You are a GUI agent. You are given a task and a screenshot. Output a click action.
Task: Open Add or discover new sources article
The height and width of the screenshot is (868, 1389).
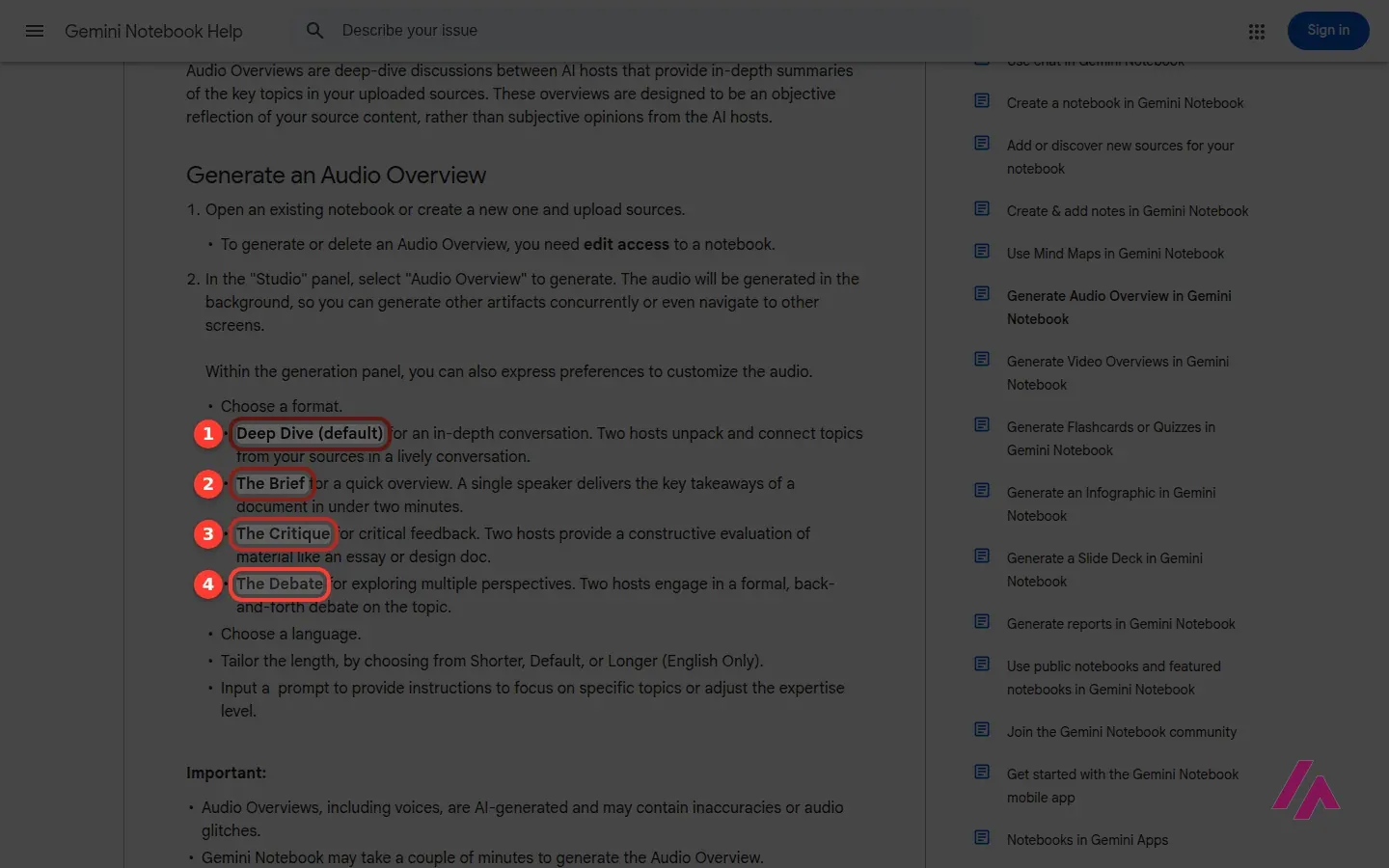(1120, 157)
